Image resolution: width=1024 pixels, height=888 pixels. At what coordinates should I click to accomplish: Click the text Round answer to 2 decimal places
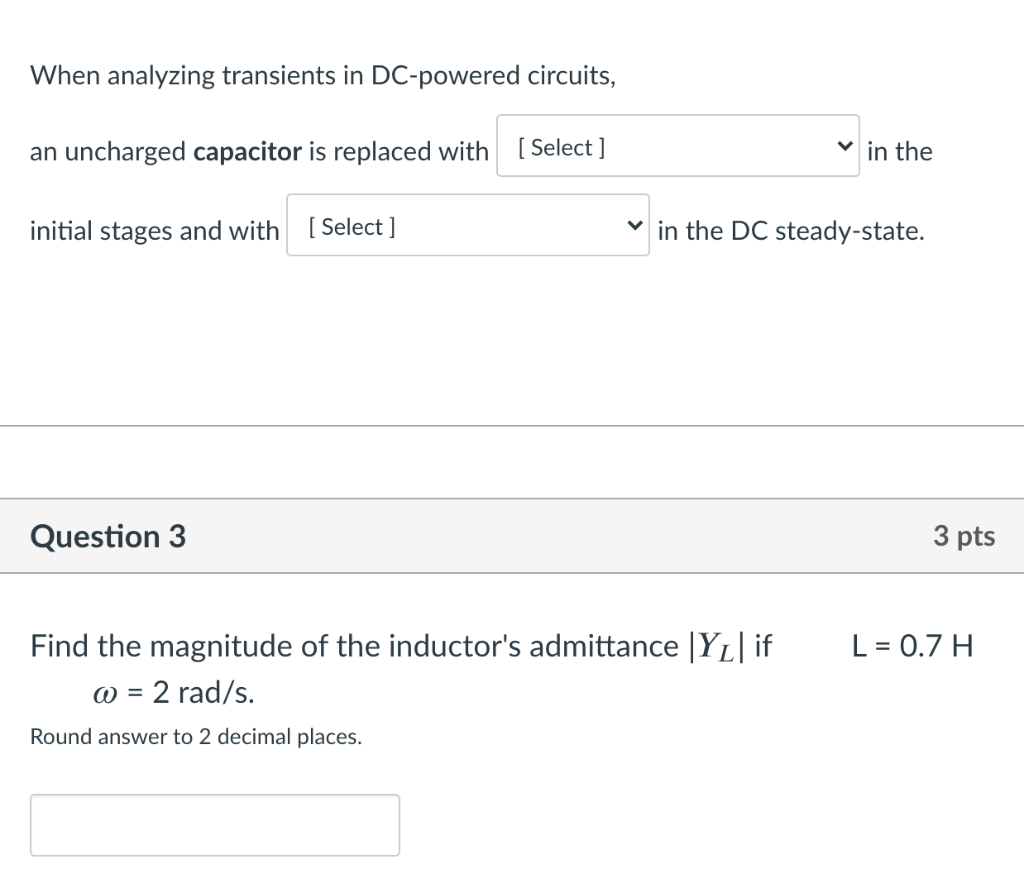click(195, 737)
